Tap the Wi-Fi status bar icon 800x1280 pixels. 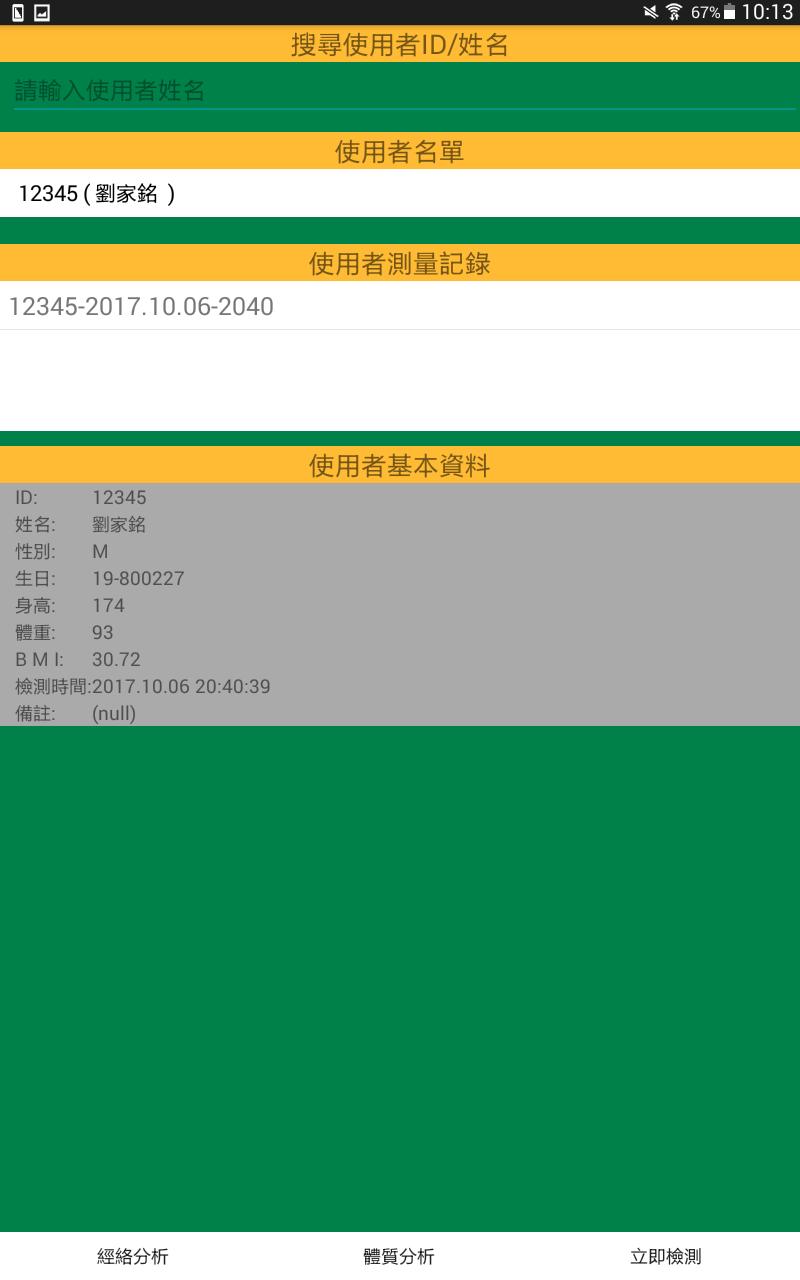pyautogui.click(x=674, y=12)
